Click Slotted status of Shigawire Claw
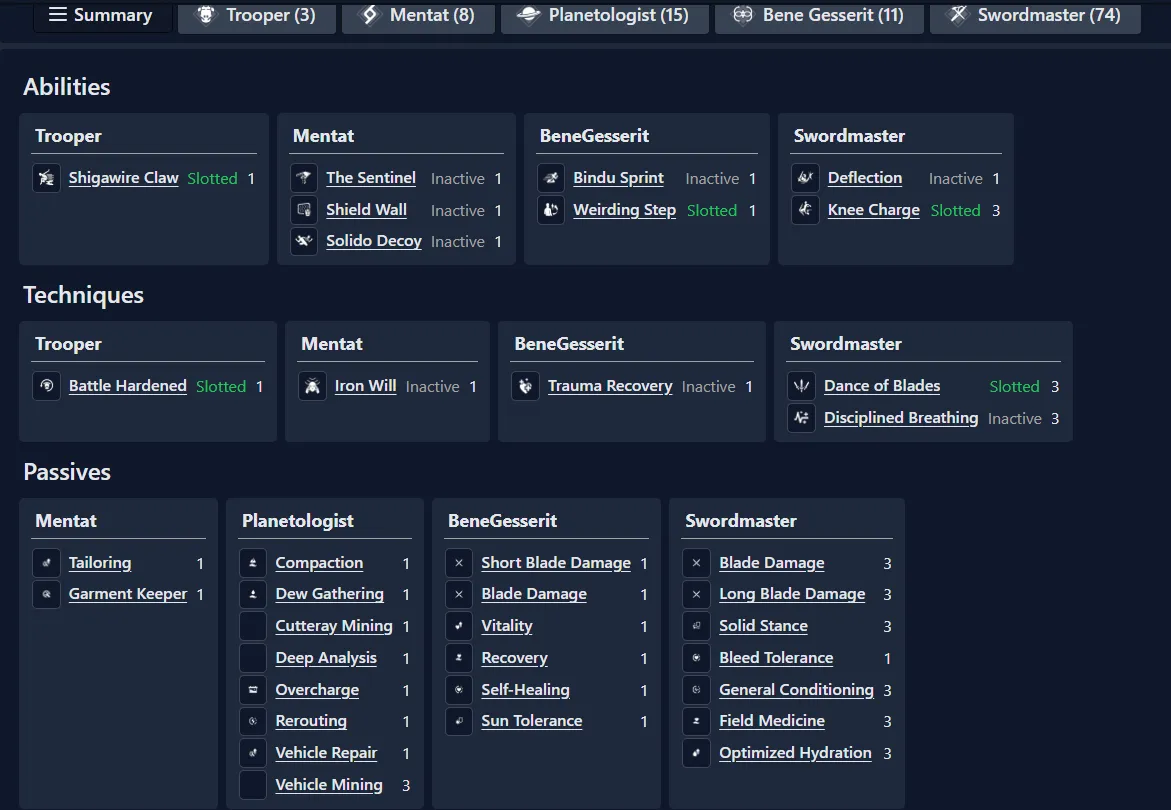 213,178
